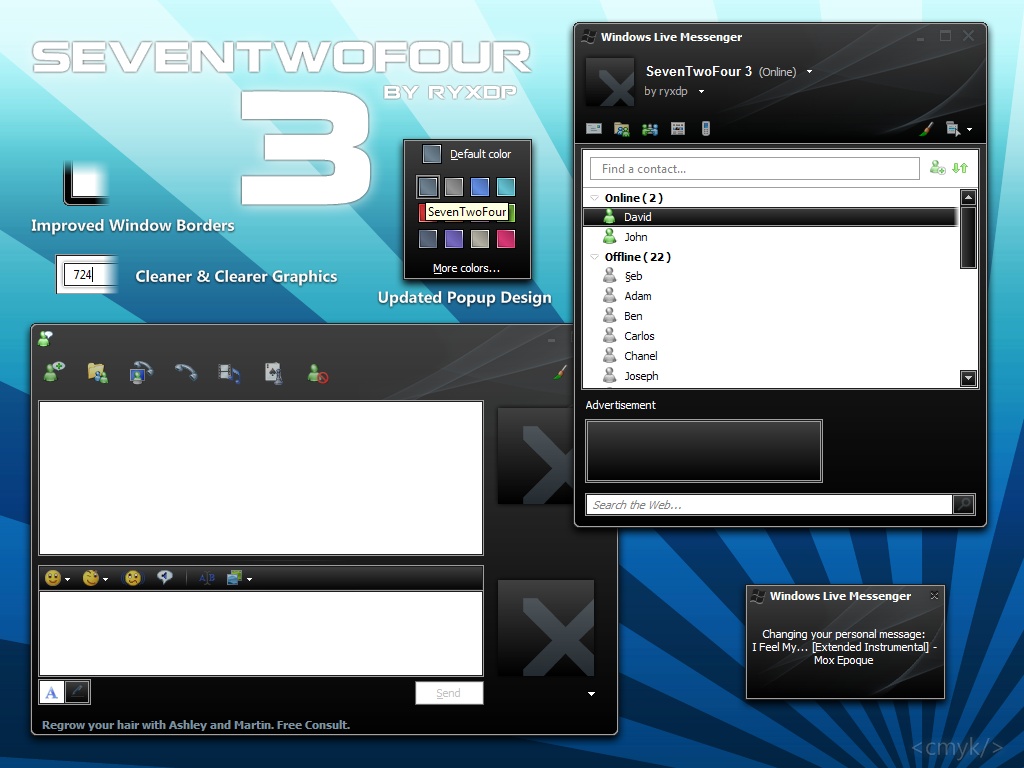1024x768 pixels.
Task: Switch to handwriting pen mode
Action: 77,692
